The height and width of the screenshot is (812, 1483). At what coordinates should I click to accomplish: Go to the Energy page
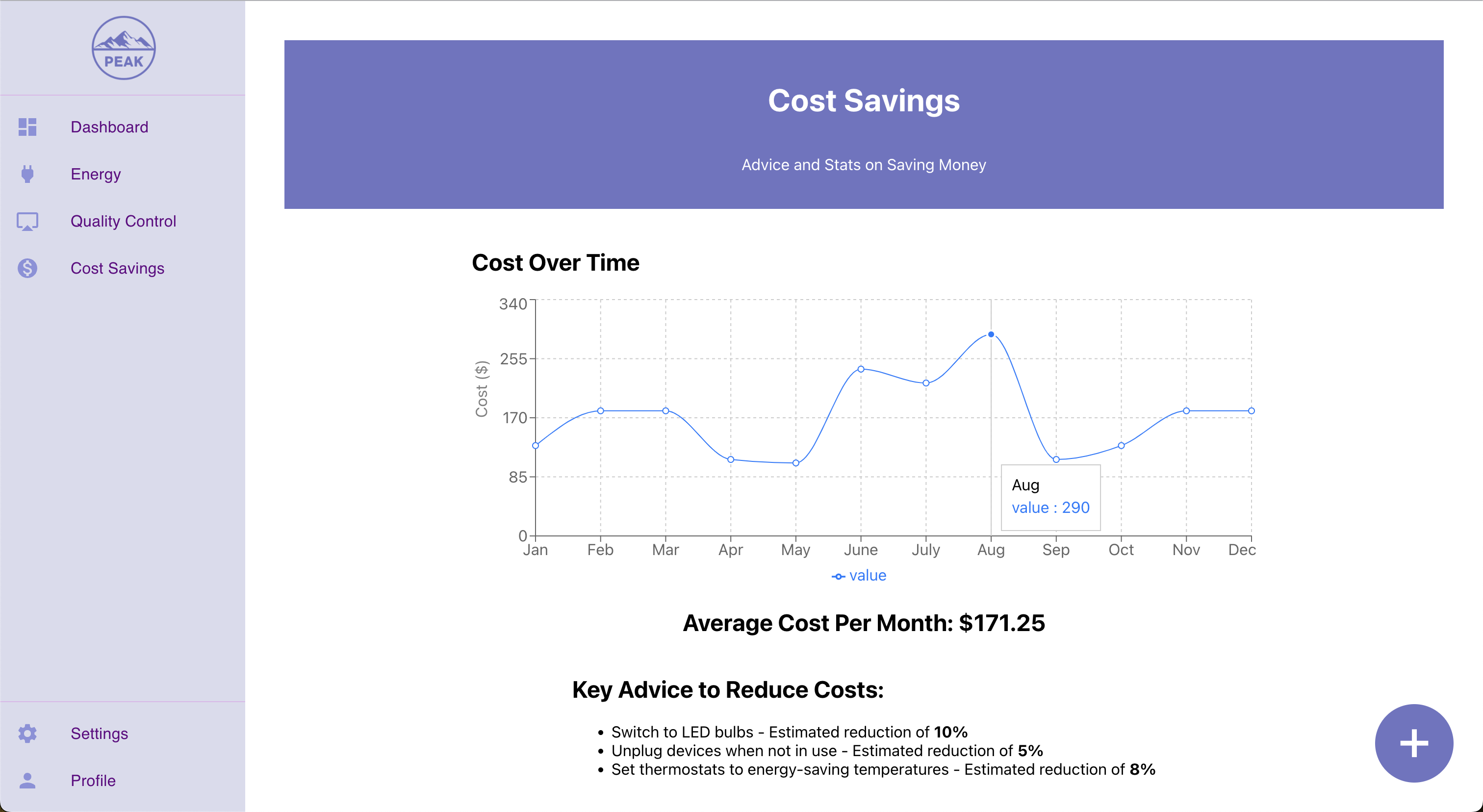click(x=96, y=174)
